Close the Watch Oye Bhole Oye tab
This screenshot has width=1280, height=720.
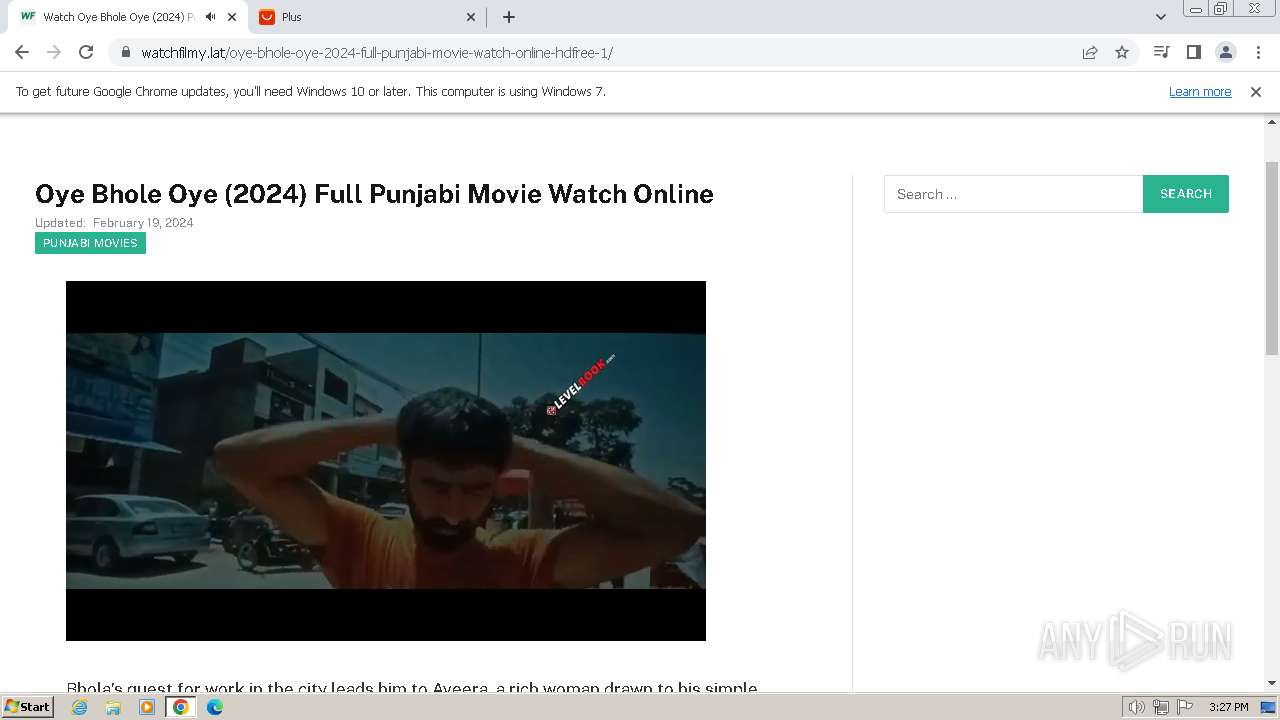click(232, 17)
